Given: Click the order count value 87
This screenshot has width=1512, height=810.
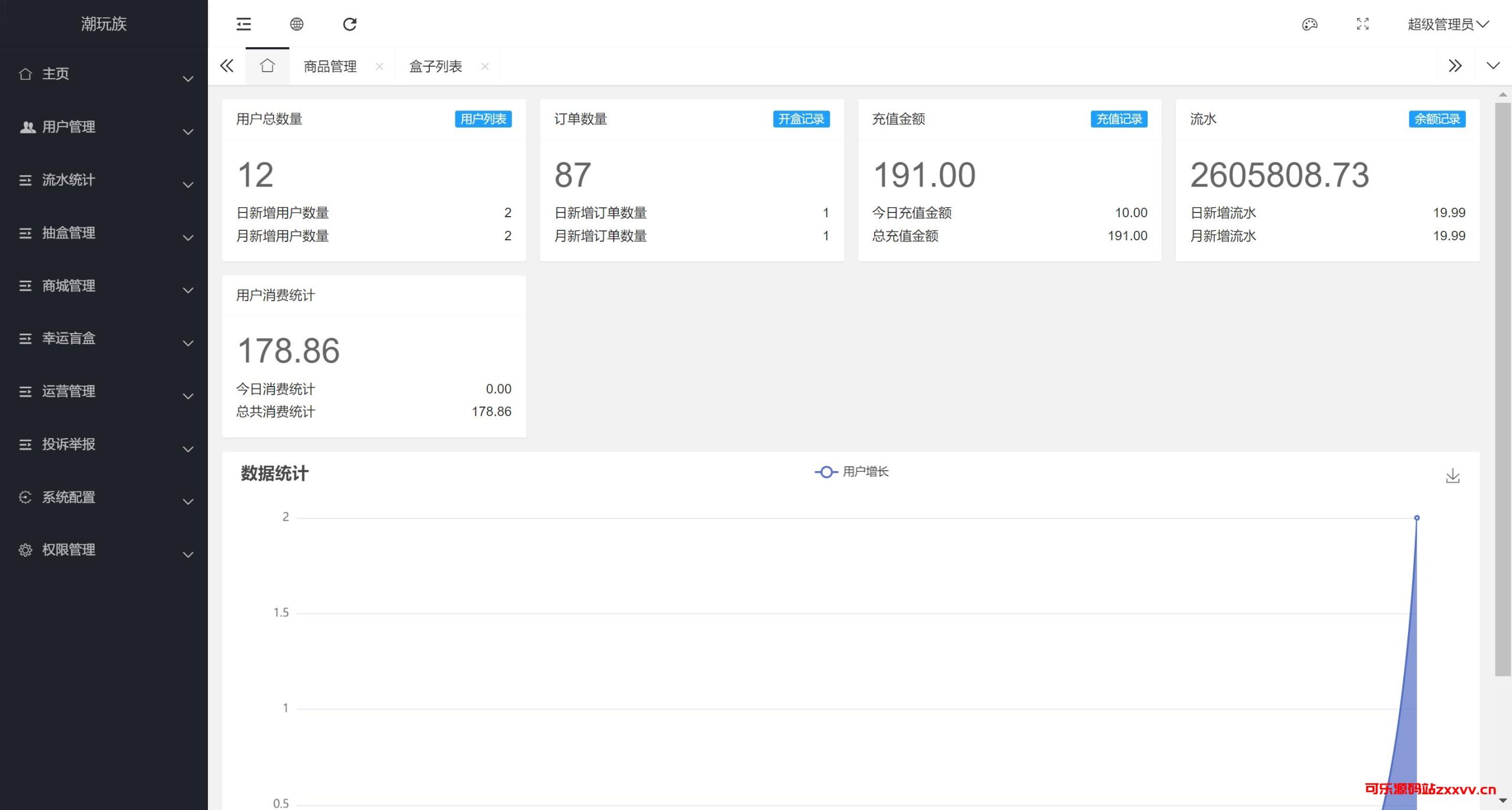Looking at the screenshot, I should coord(573,175).
